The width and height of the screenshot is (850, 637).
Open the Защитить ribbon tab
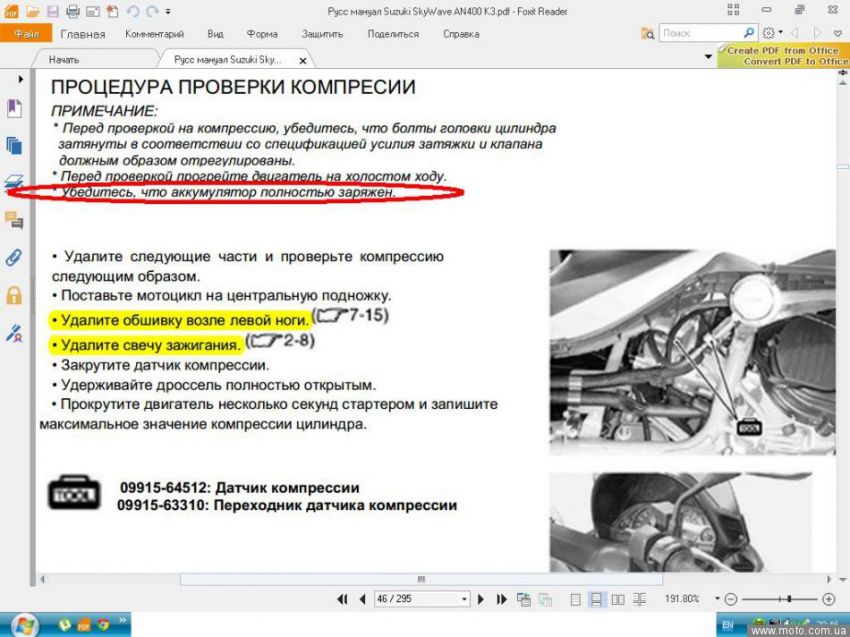coord(323,34)
